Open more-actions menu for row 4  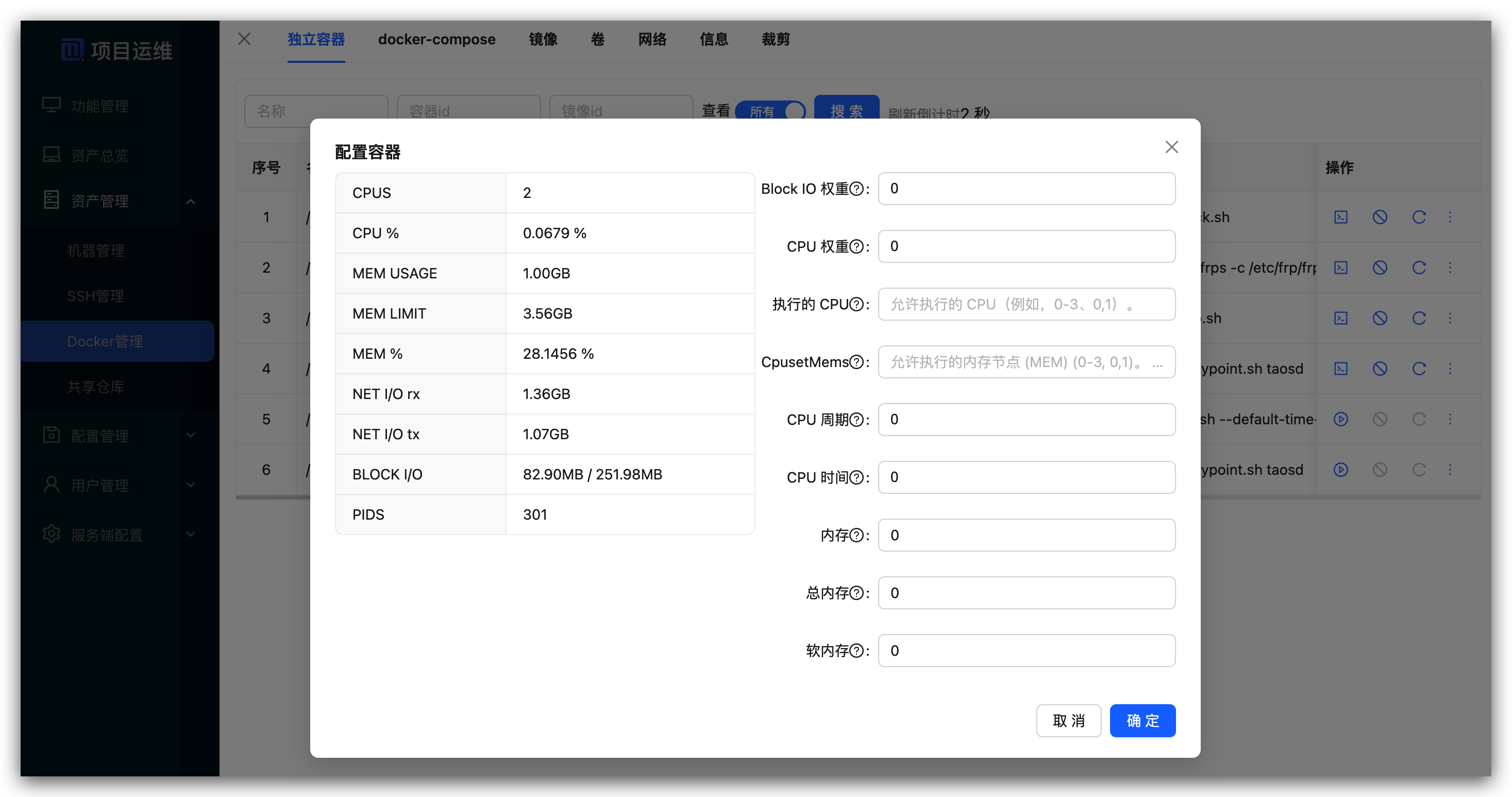pyautogui.click(x=1450, y=369)
